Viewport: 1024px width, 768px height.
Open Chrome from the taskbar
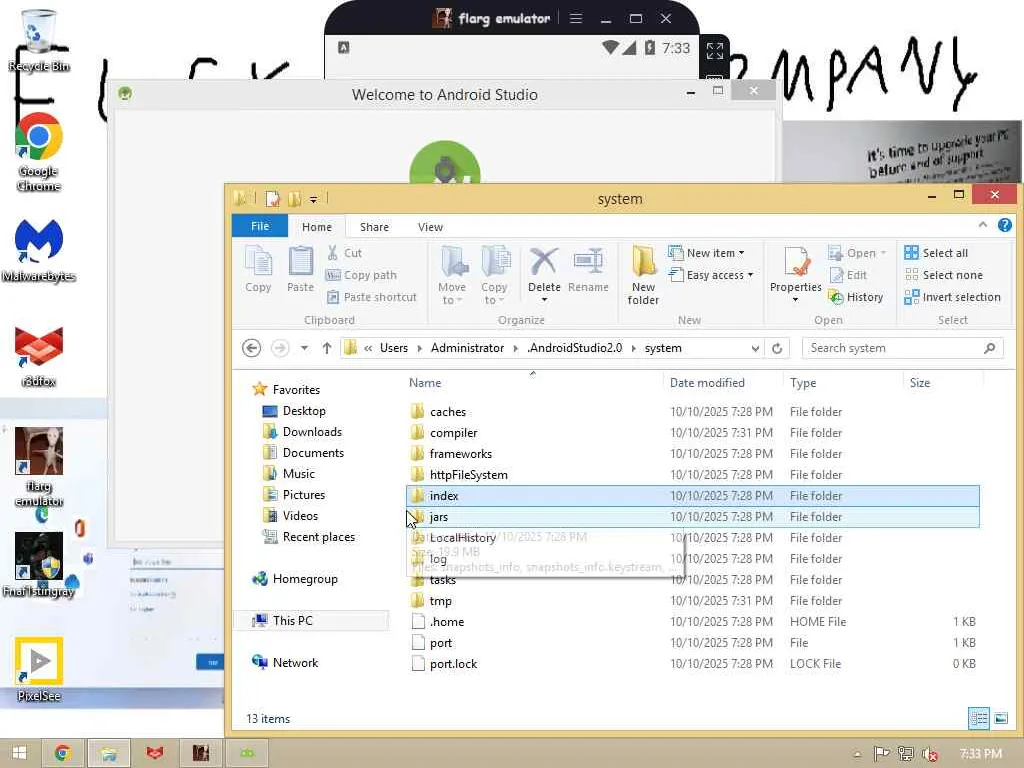(x=63, y=753)
